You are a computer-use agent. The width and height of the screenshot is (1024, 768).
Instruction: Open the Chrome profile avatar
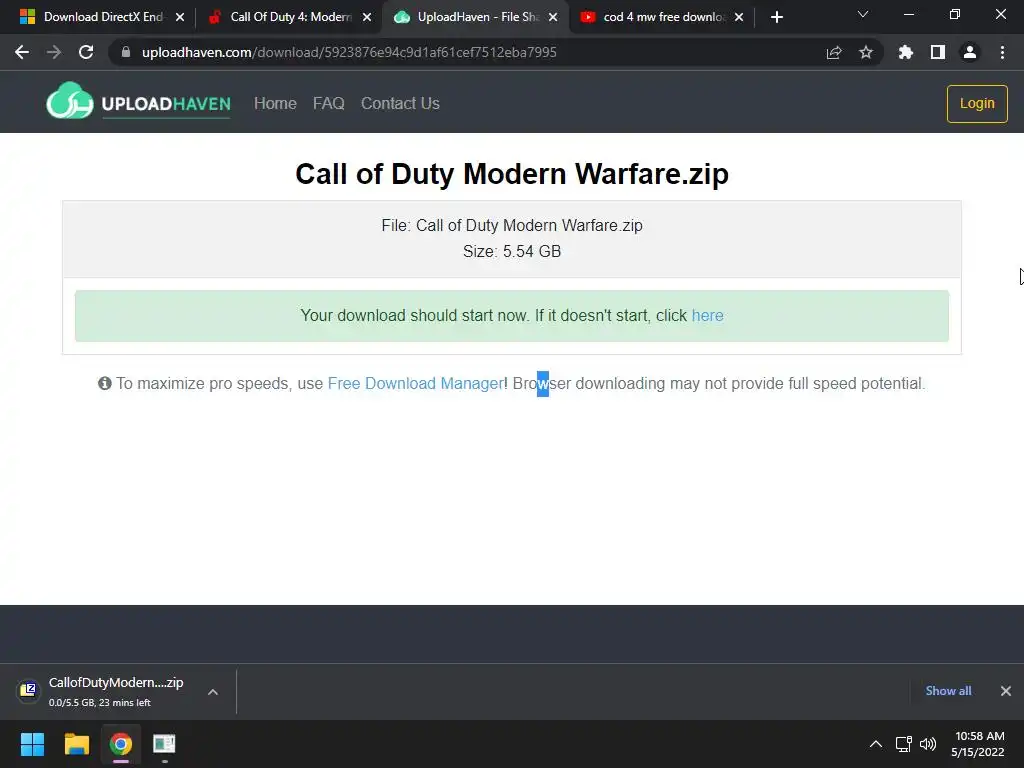[x=970, y=52]
